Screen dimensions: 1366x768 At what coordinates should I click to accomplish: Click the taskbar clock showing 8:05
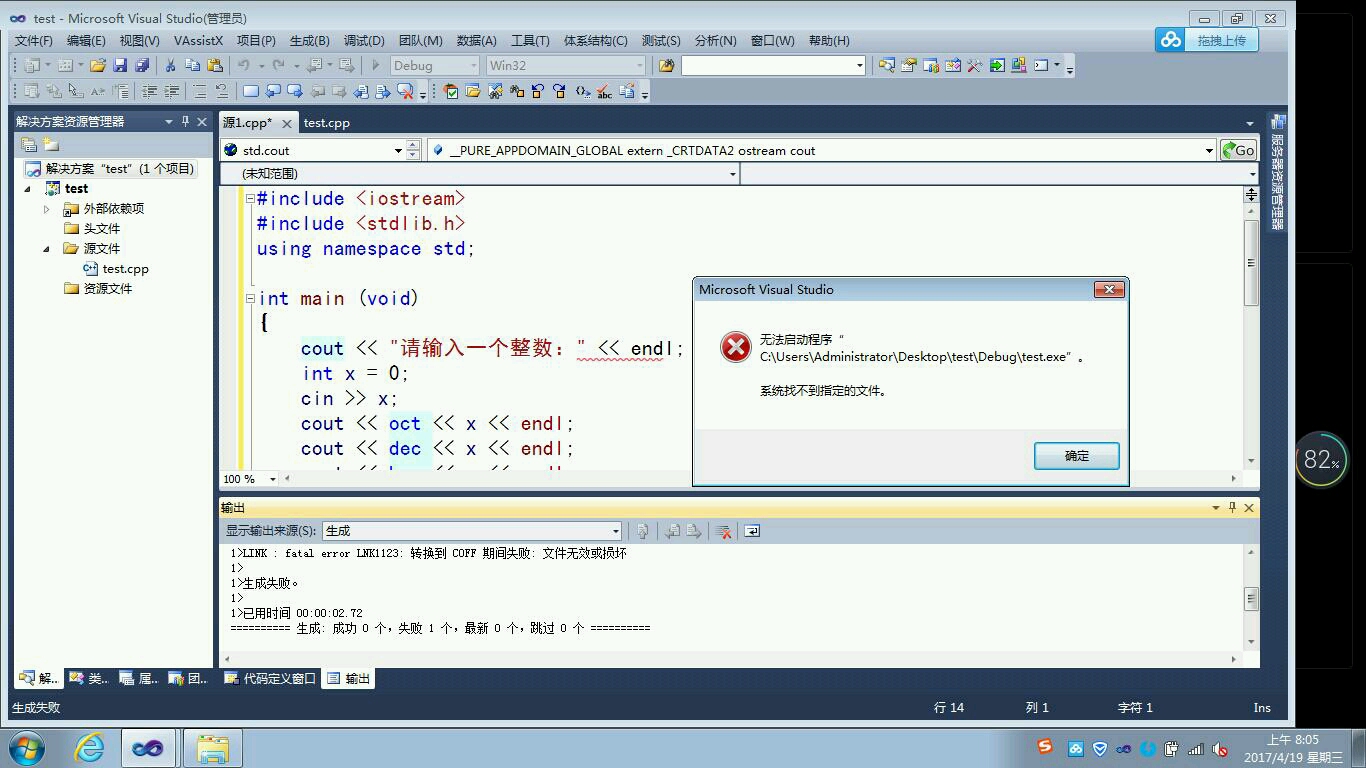(x=1294, y=748)
